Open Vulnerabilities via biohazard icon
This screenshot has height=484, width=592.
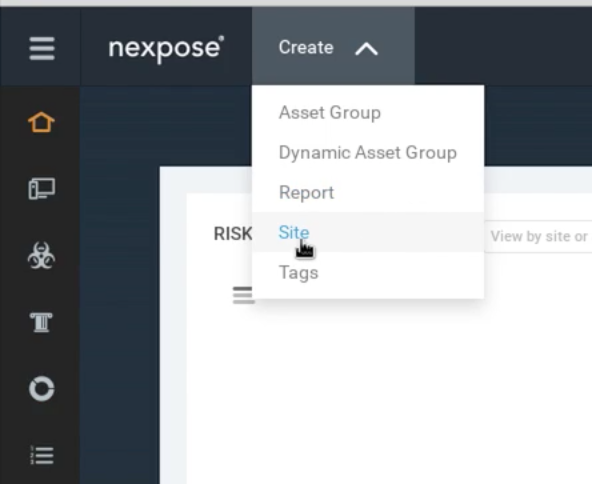point(42,256)
